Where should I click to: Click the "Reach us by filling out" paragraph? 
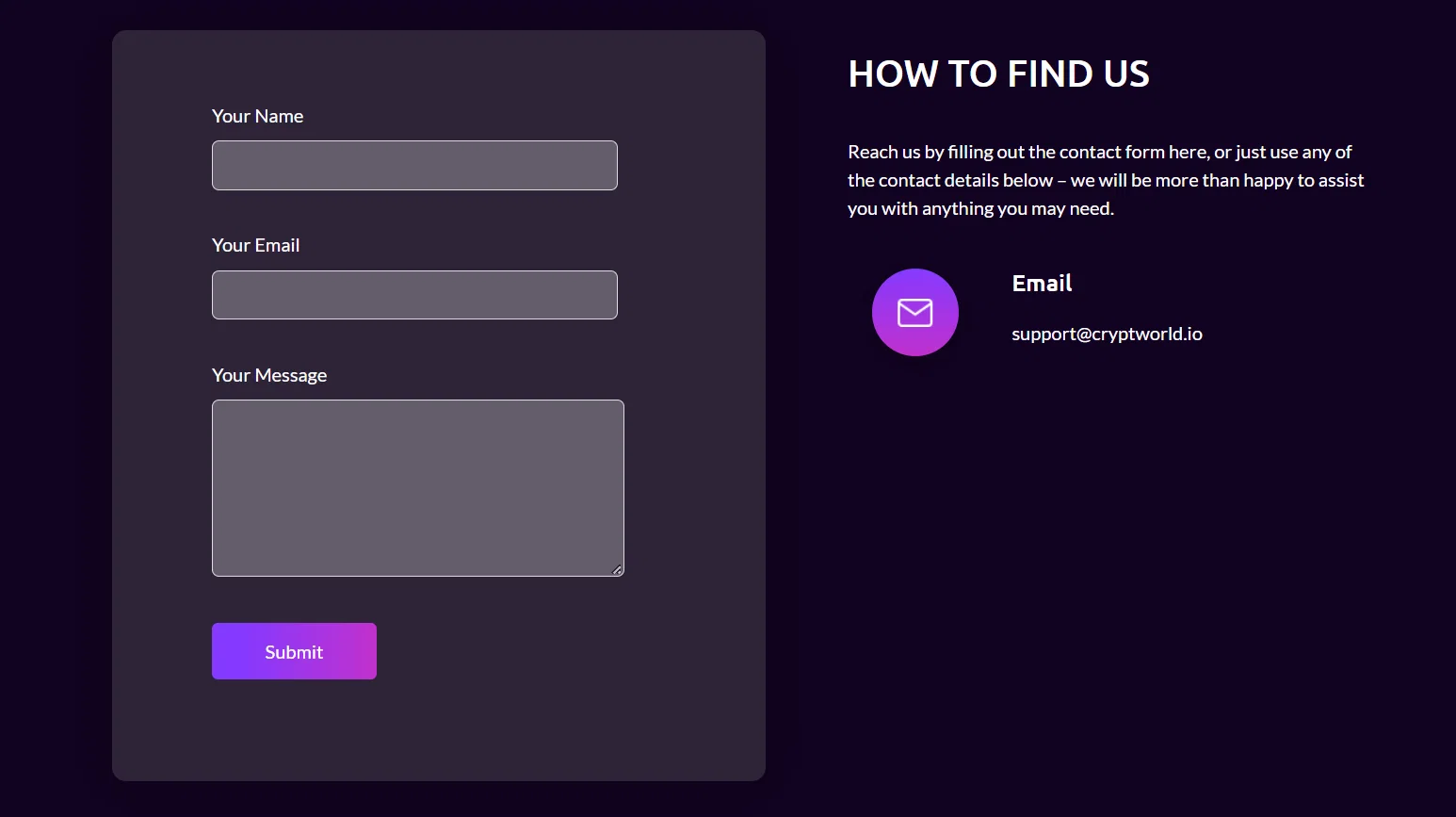click(x=1106, y=180)
